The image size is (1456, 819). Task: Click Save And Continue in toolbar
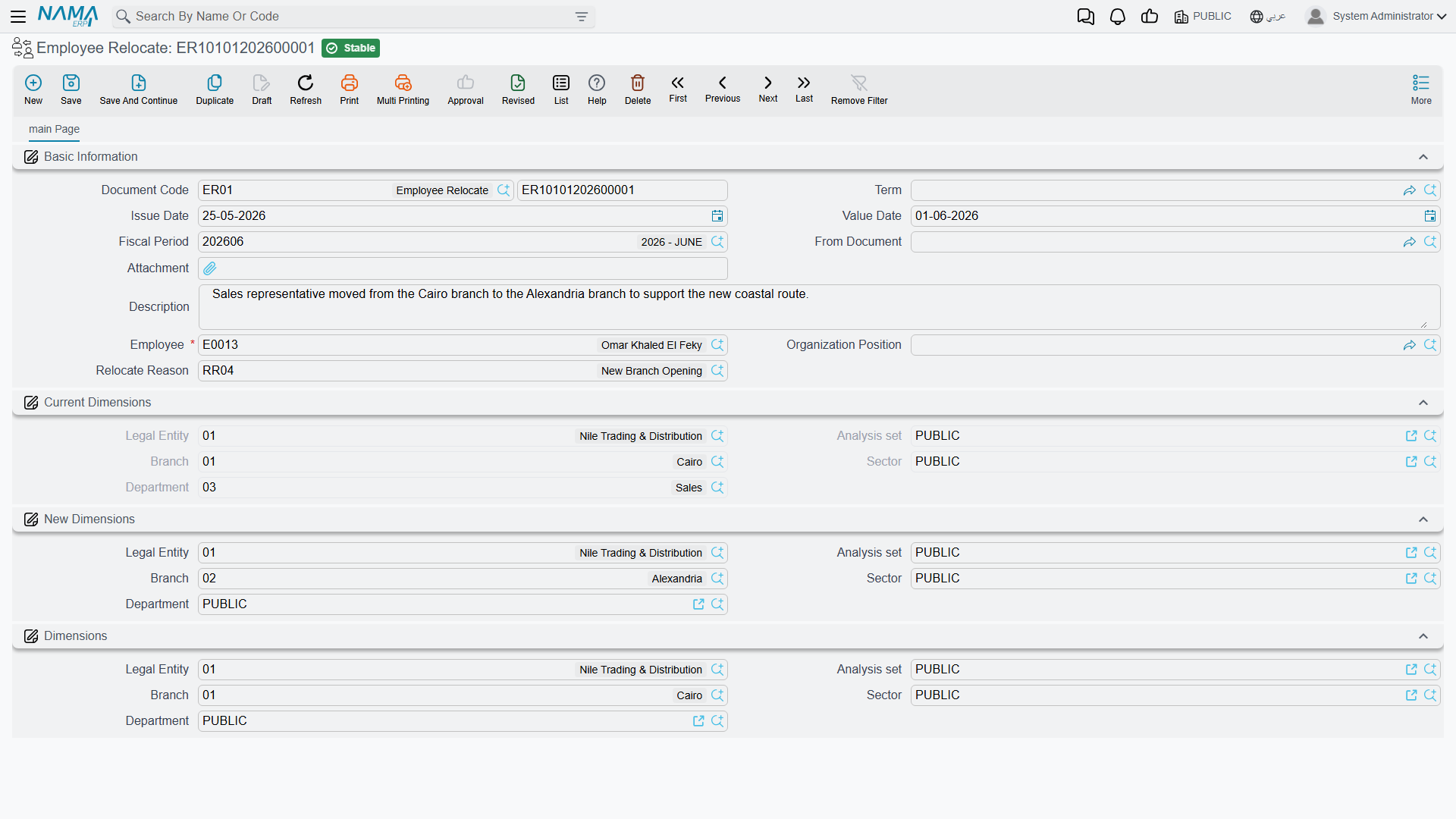(139, 89)
